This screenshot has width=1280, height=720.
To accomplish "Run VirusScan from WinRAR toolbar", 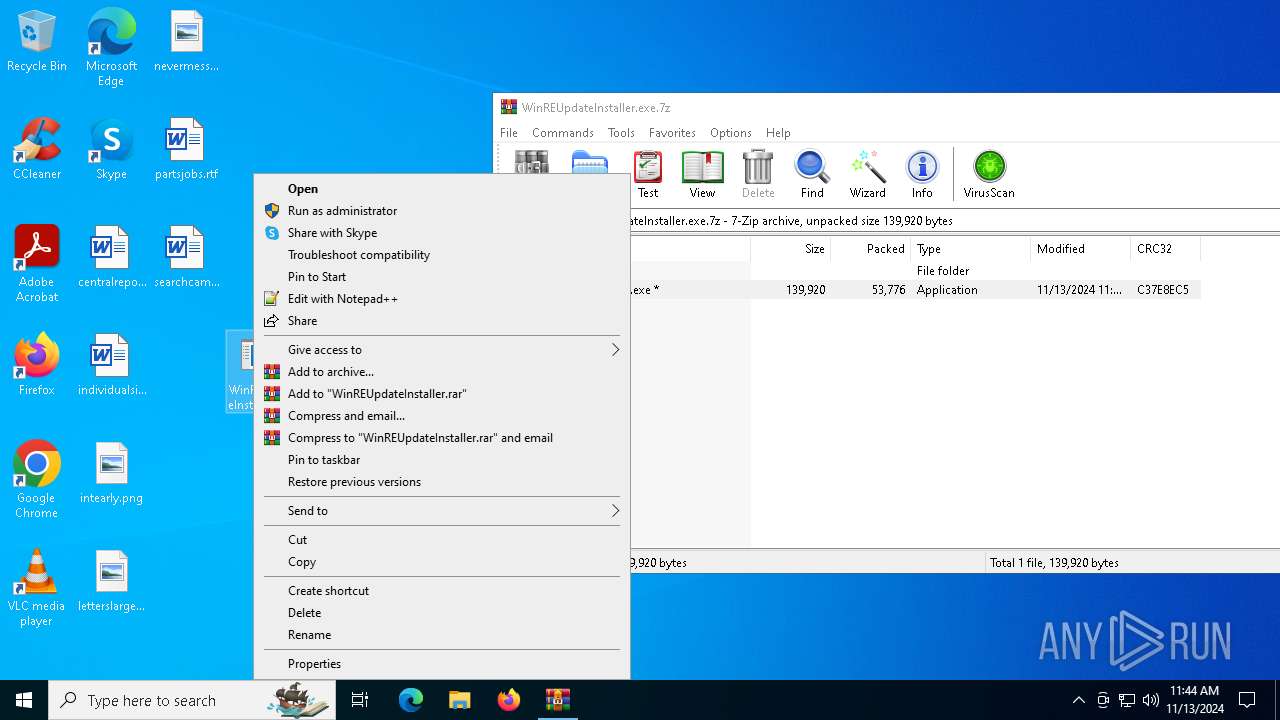I will click(989, 175).
